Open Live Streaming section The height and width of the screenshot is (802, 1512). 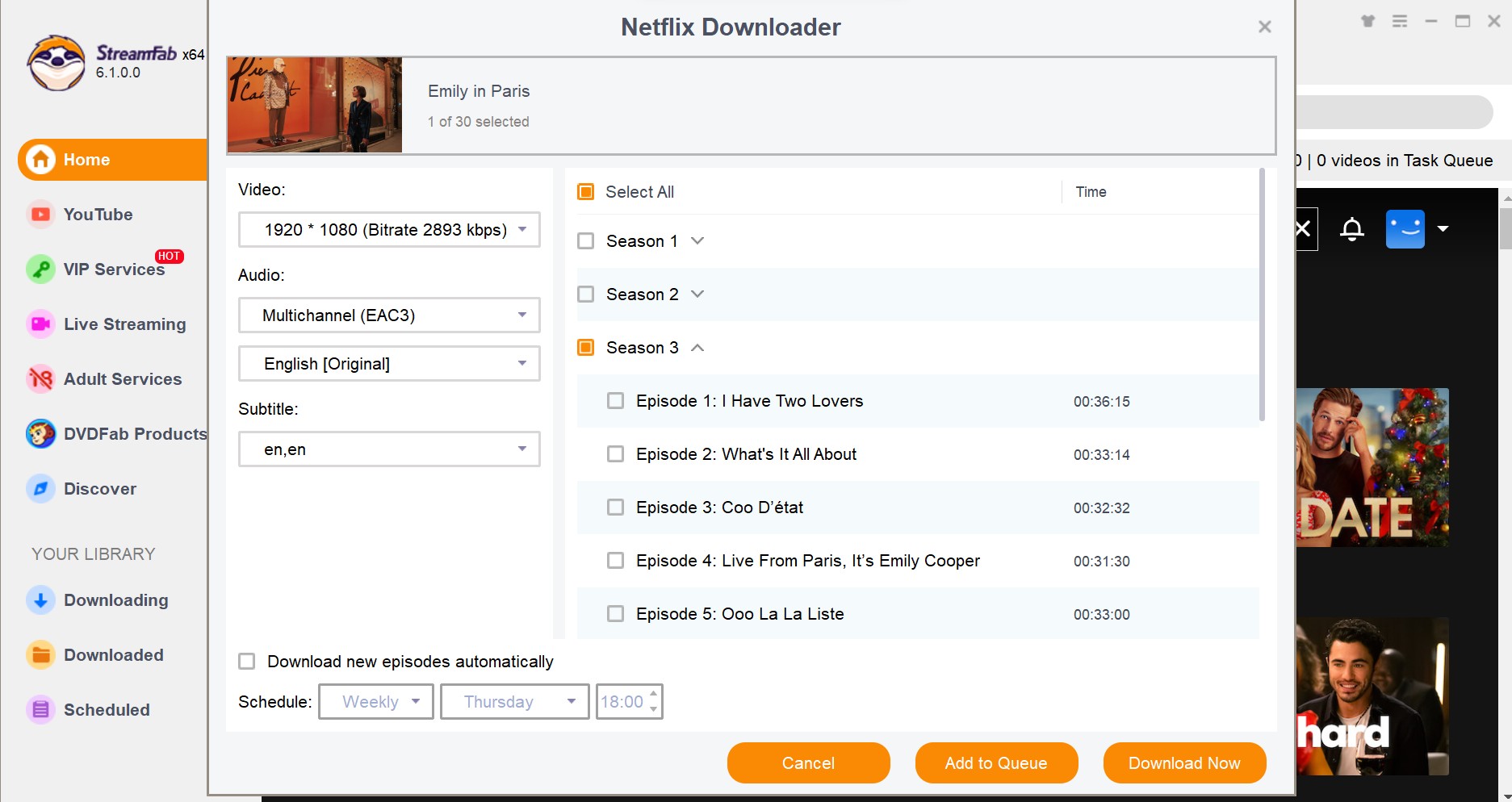[x=124, y=324]
